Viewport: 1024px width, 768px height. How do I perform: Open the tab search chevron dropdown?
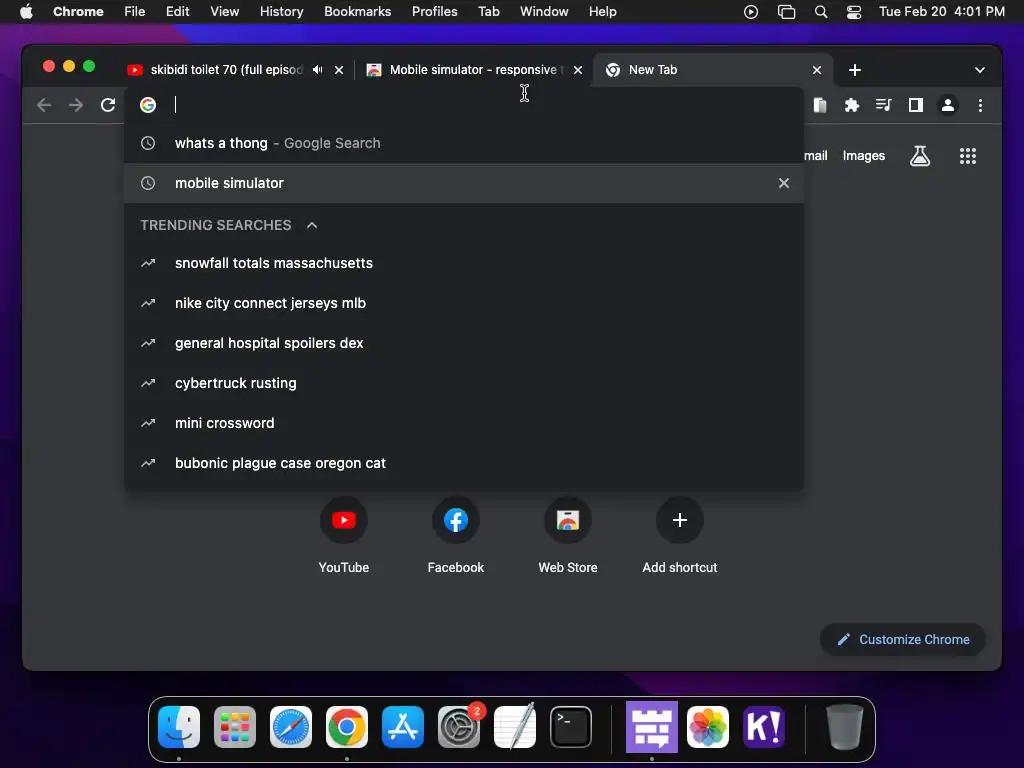pos(980,70)
